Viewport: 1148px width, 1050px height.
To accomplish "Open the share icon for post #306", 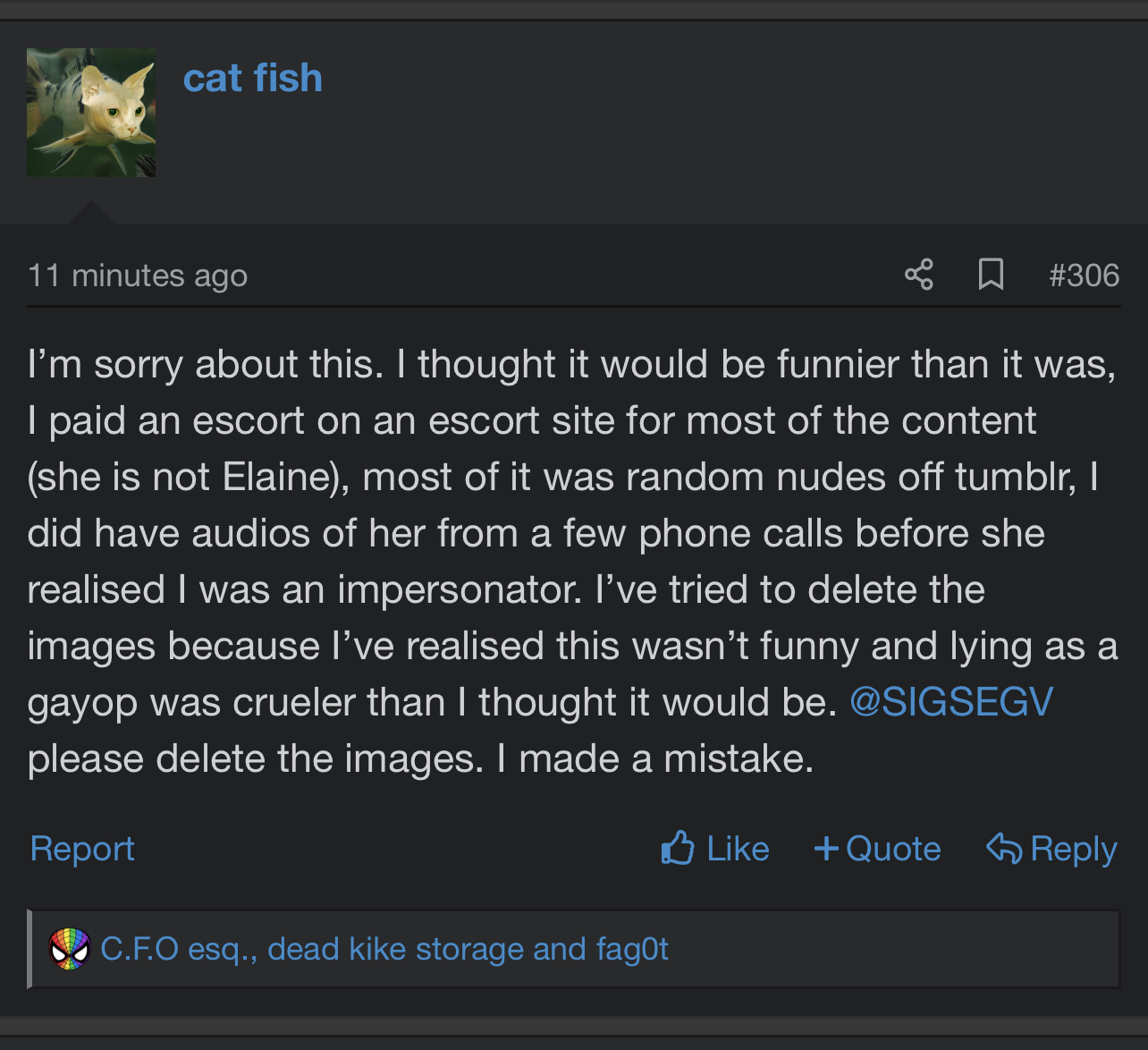I will [x=918, y=275].
